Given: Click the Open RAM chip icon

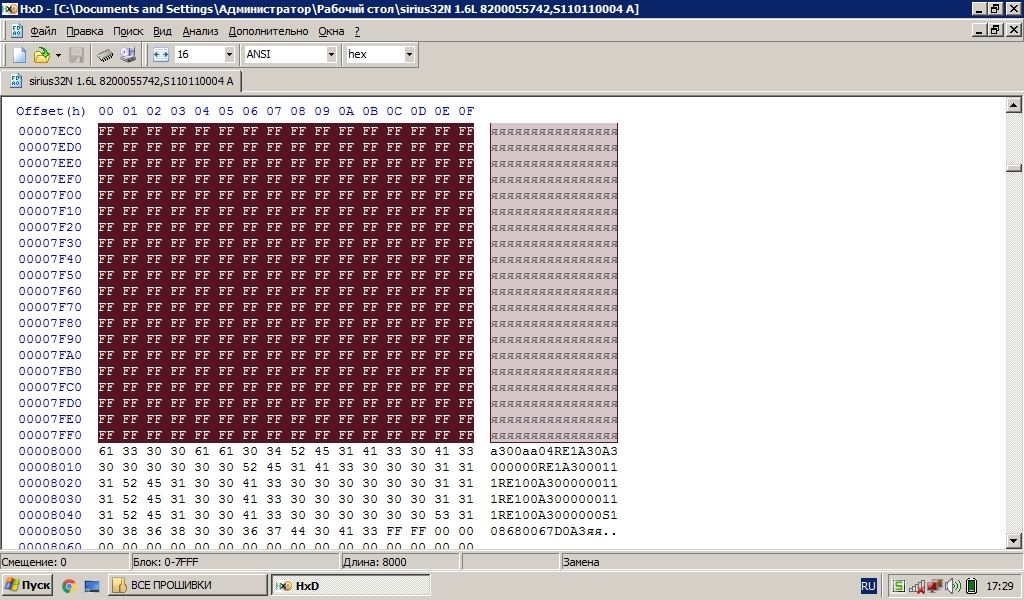Looking at the screenshot, I should point(104,55).
